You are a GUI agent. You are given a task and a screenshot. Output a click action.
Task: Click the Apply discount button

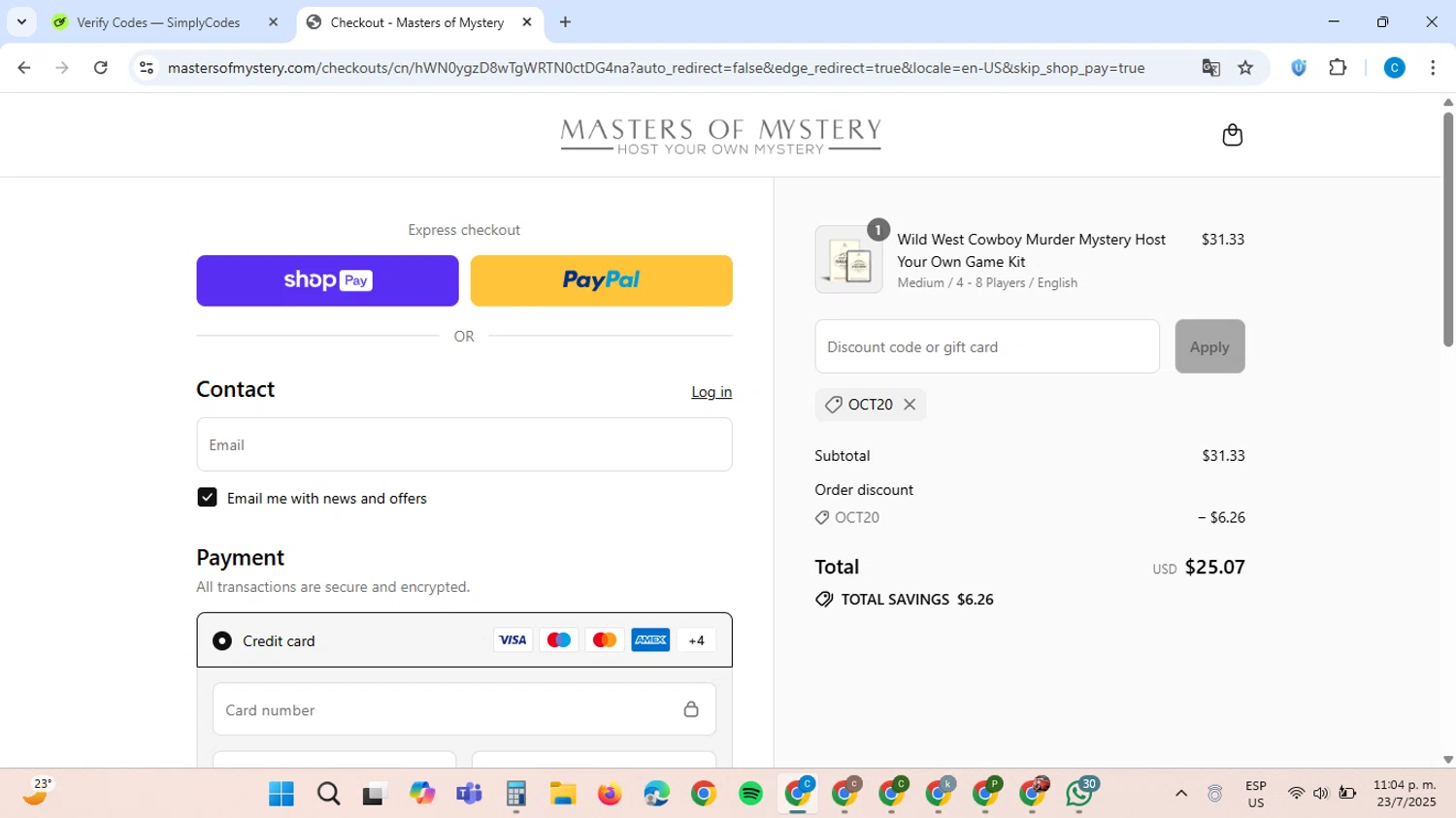1209,346
